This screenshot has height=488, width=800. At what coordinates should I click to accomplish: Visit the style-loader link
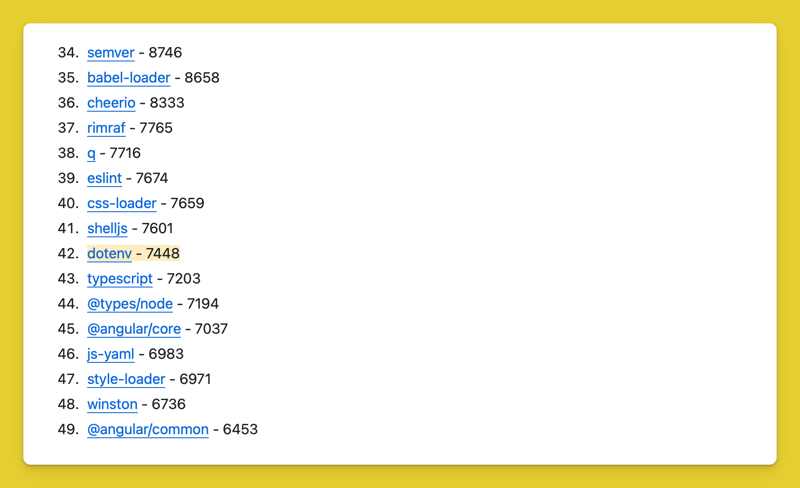[126, 379]
